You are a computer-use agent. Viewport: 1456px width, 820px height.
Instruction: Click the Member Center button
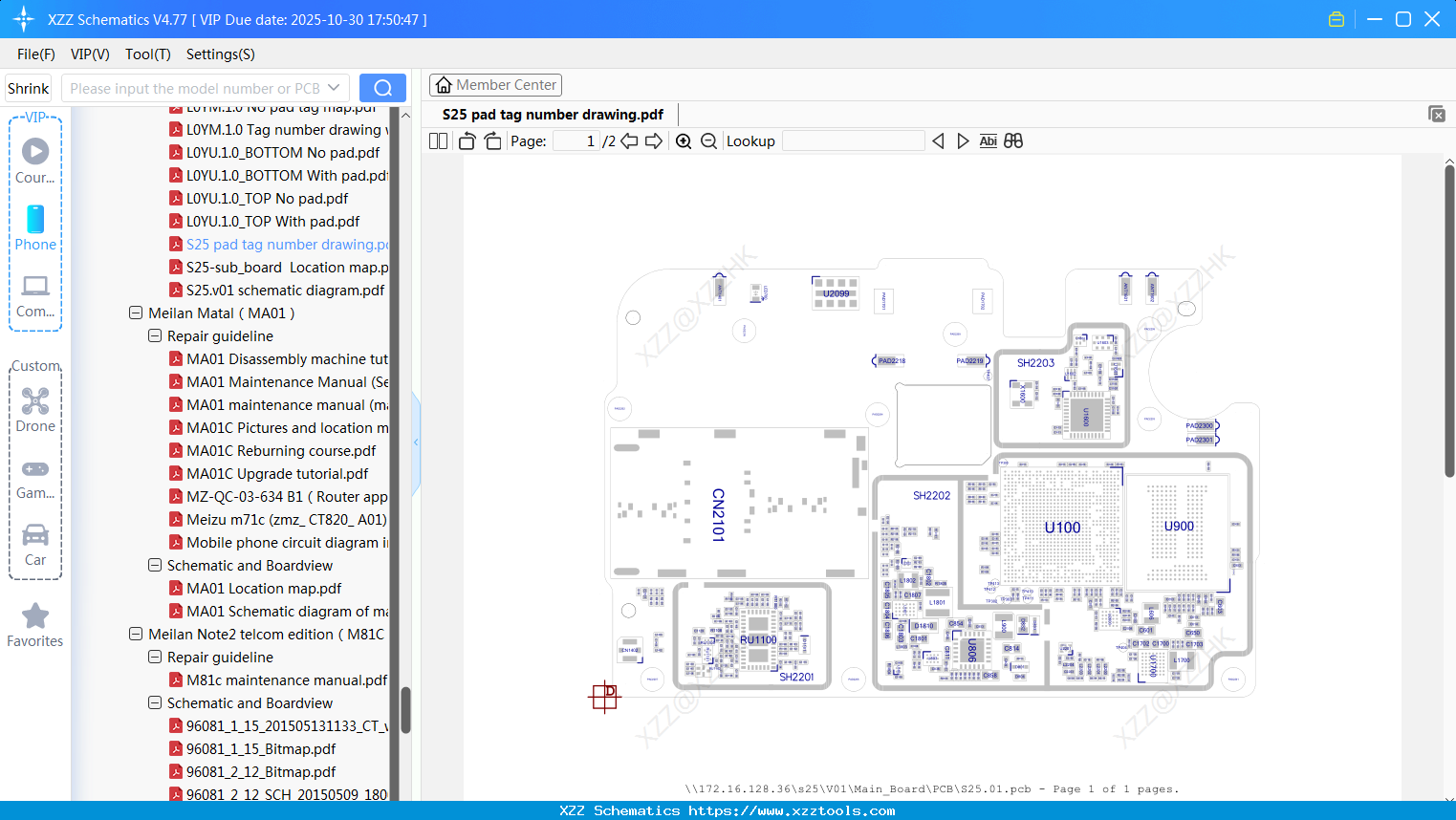click(495, 85)
